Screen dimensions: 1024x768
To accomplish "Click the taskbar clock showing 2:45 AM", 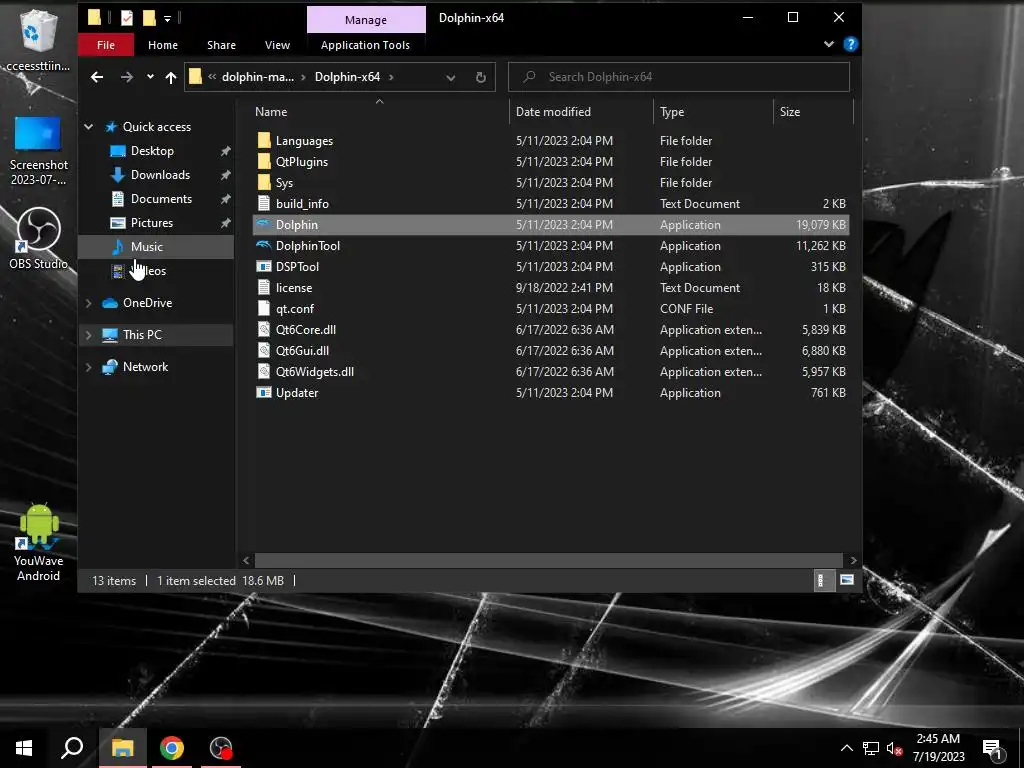I will click(x=938, y=748).
